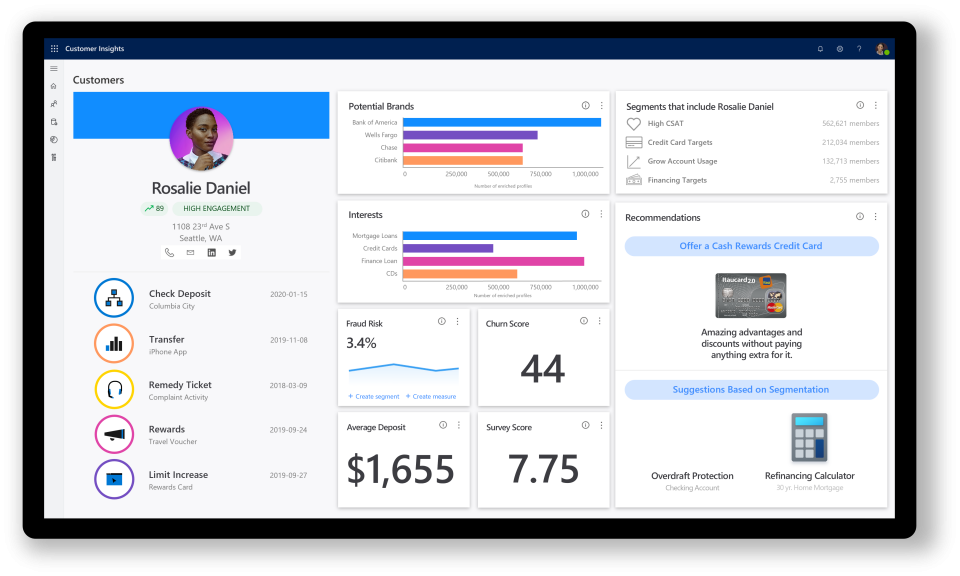The image size is (960, 576).
Task: Expand the hamburger navigation menu
Action: [x=54, y=68]
